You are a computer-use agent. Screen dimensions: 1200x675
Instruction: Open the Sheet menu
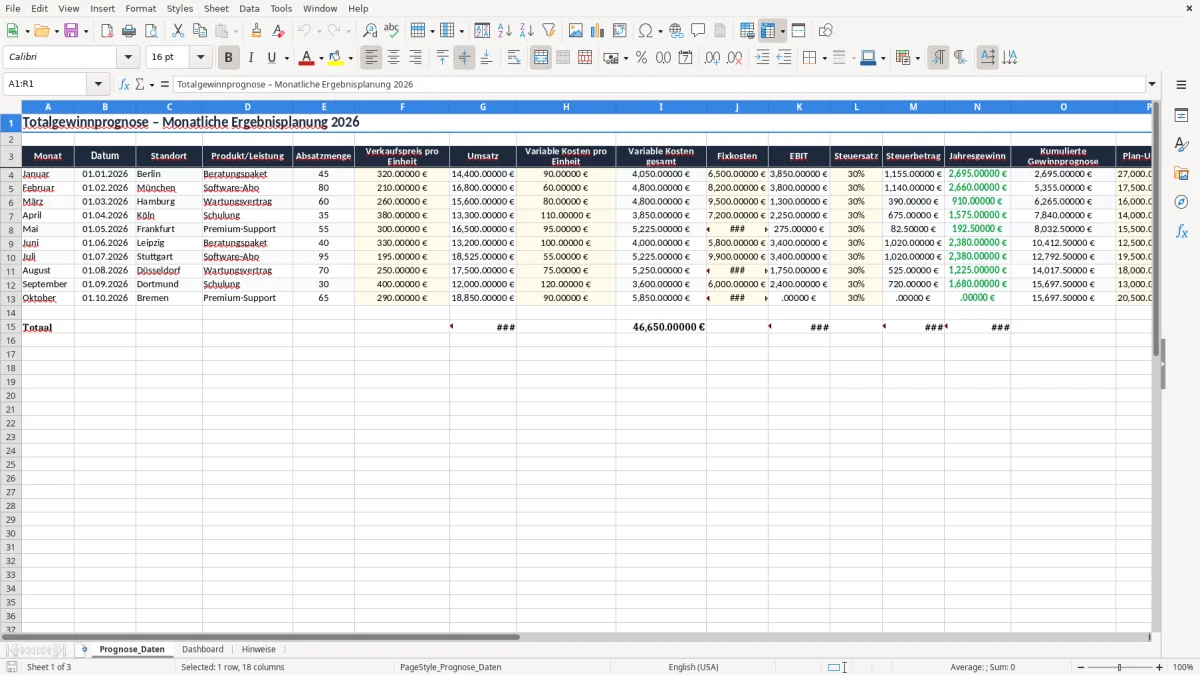216,8
